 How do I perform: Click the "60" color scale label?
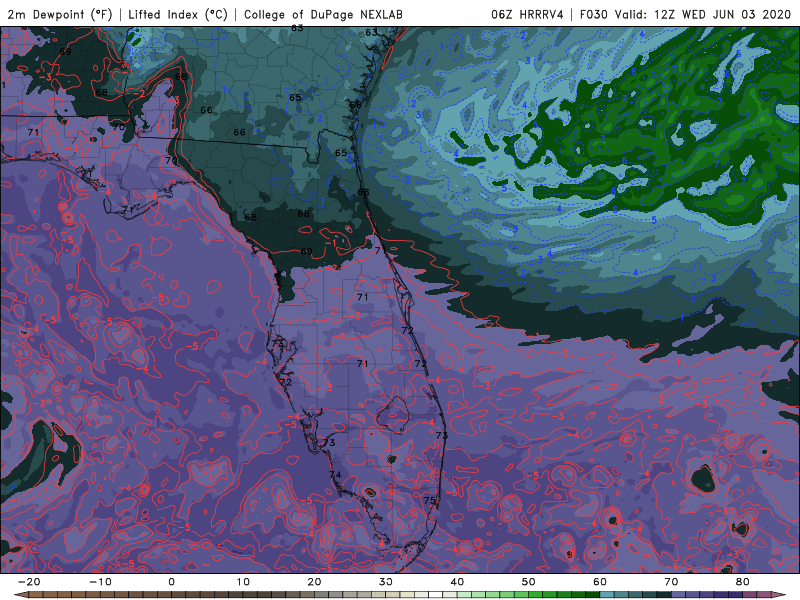click(x=600, y=582)
